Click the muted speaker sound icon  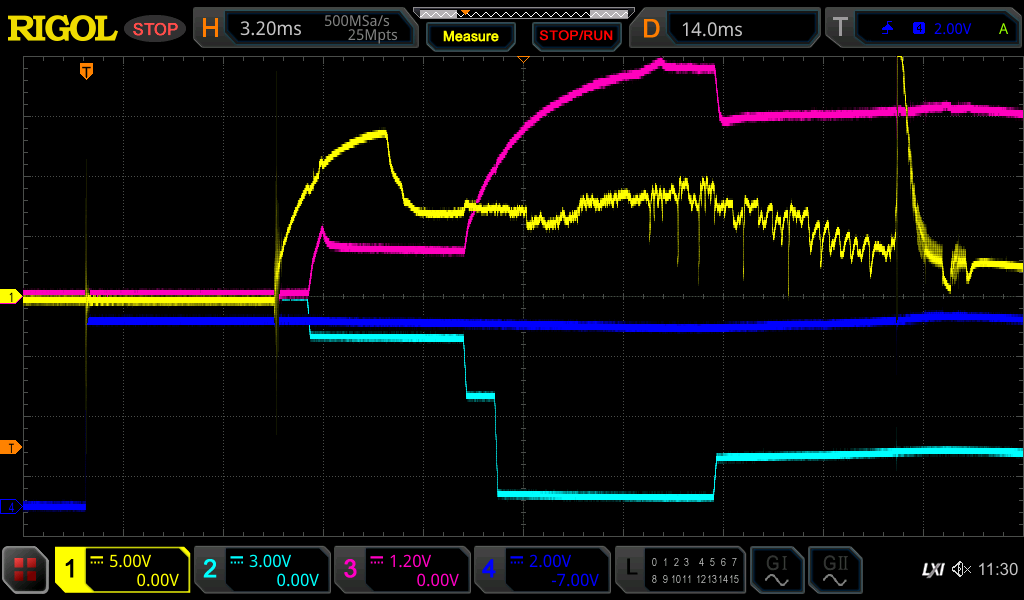click(961, 570)
